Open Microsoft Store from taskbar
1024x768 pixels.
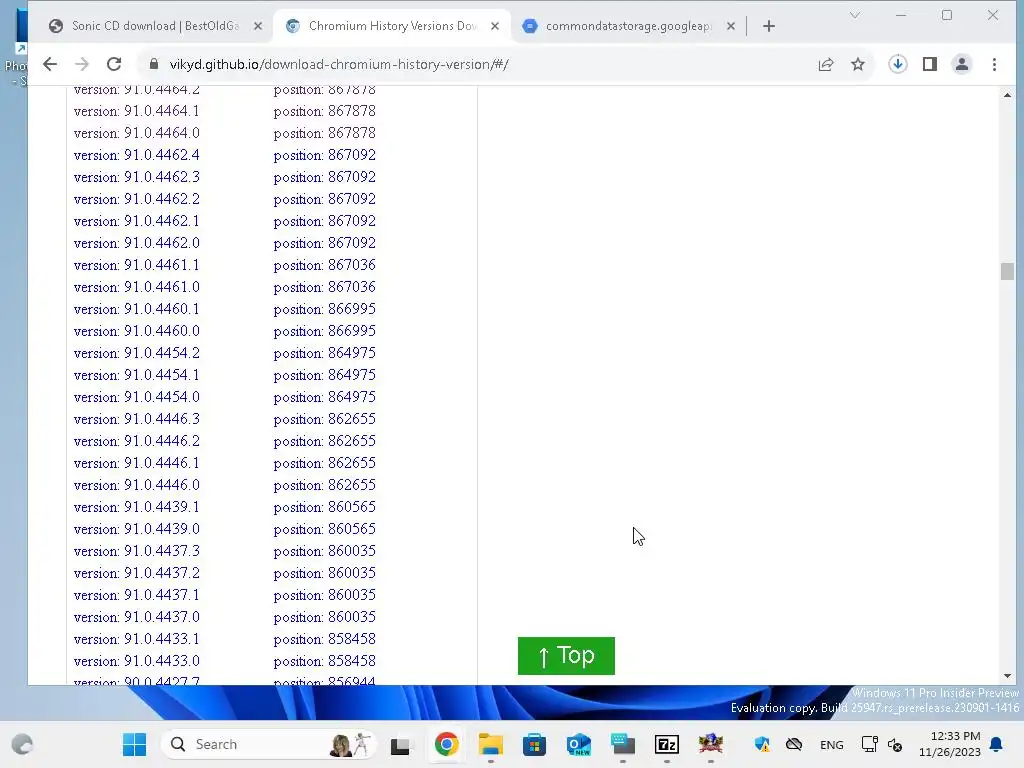pyautogui.click(x=534, y=744)
